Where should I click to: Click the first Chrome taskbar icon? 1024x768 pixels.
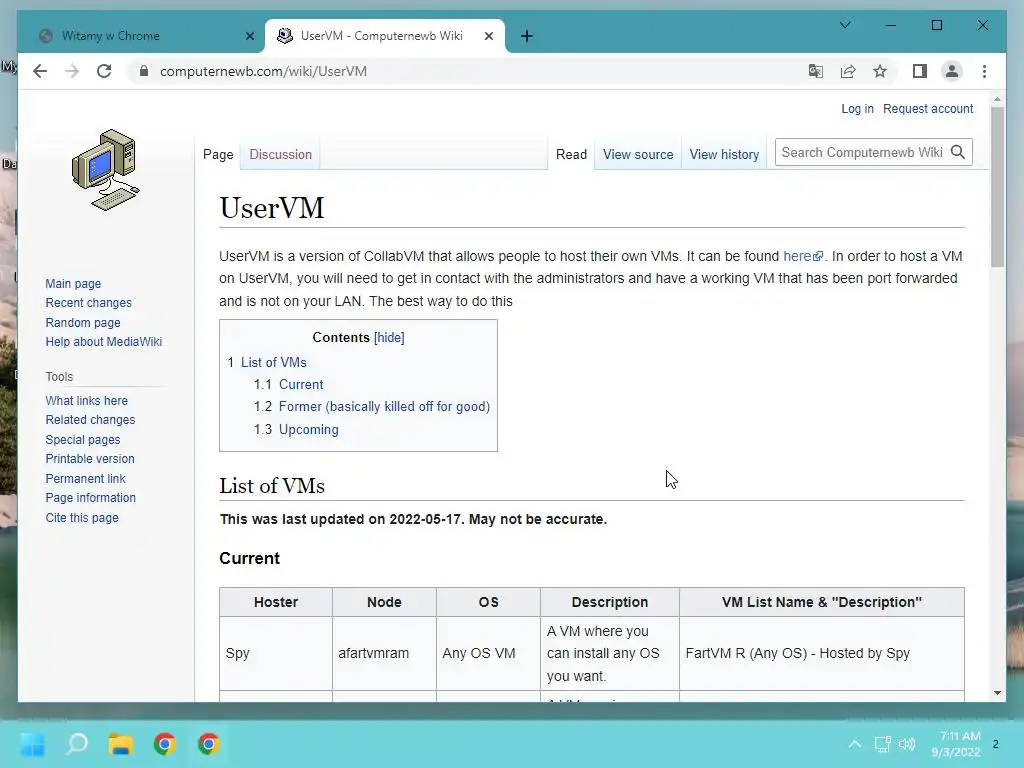click(x=165, y=744)
